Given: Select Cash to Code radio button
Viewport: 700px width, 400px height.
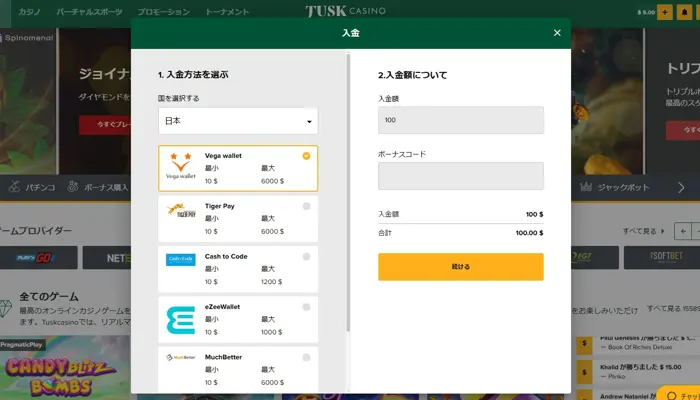Looking at the screenshot, I should coord(306,257).
